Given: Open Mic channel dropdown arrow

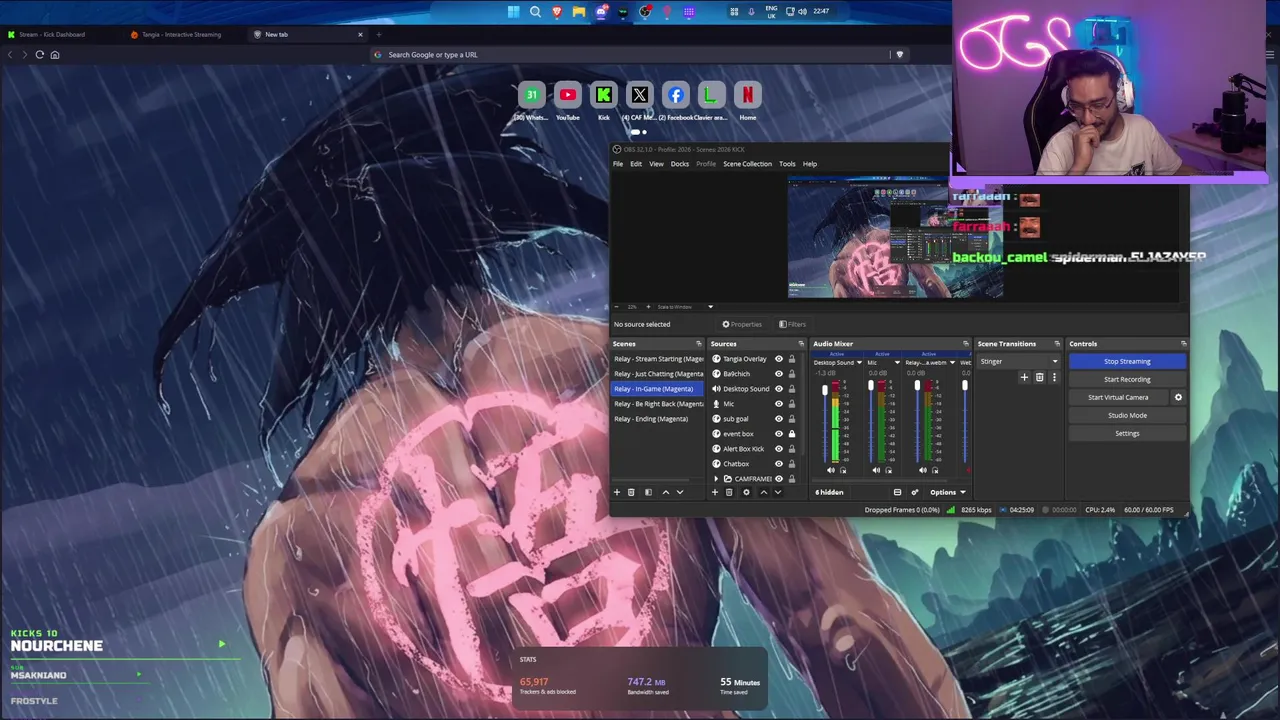Looking at the screenshot, I should 897,363.
